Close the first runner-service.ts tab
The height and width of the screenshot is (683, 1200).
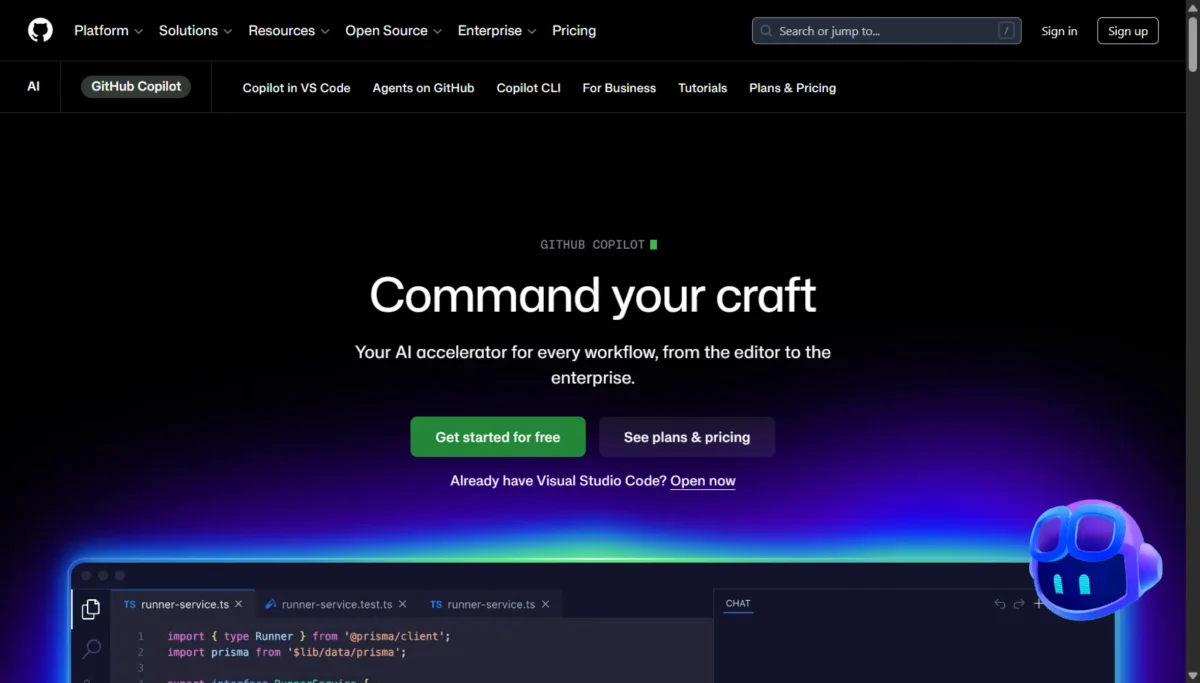239,604
